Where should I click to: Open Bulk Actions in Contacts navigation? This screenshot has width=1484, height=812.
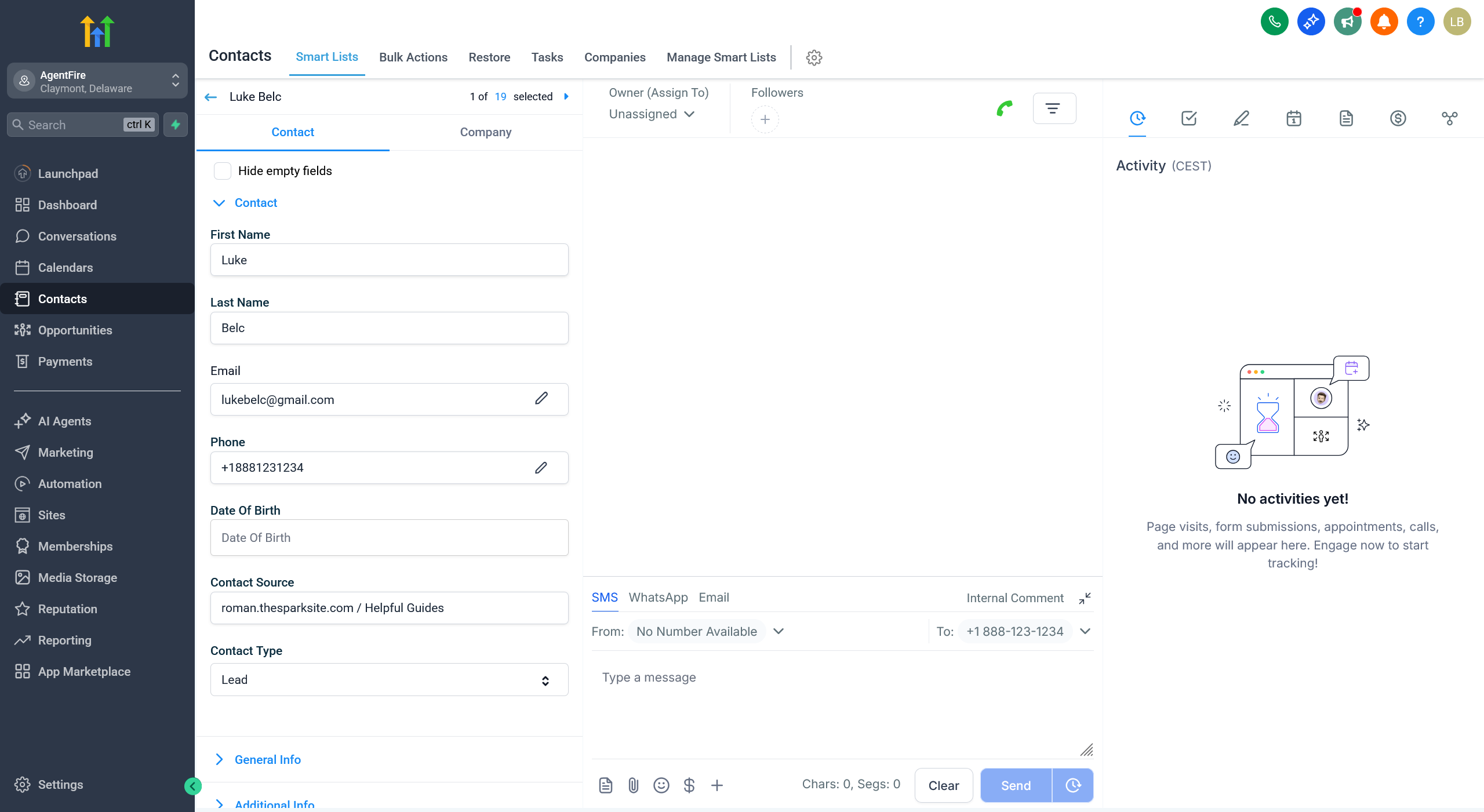click(413, 57)
